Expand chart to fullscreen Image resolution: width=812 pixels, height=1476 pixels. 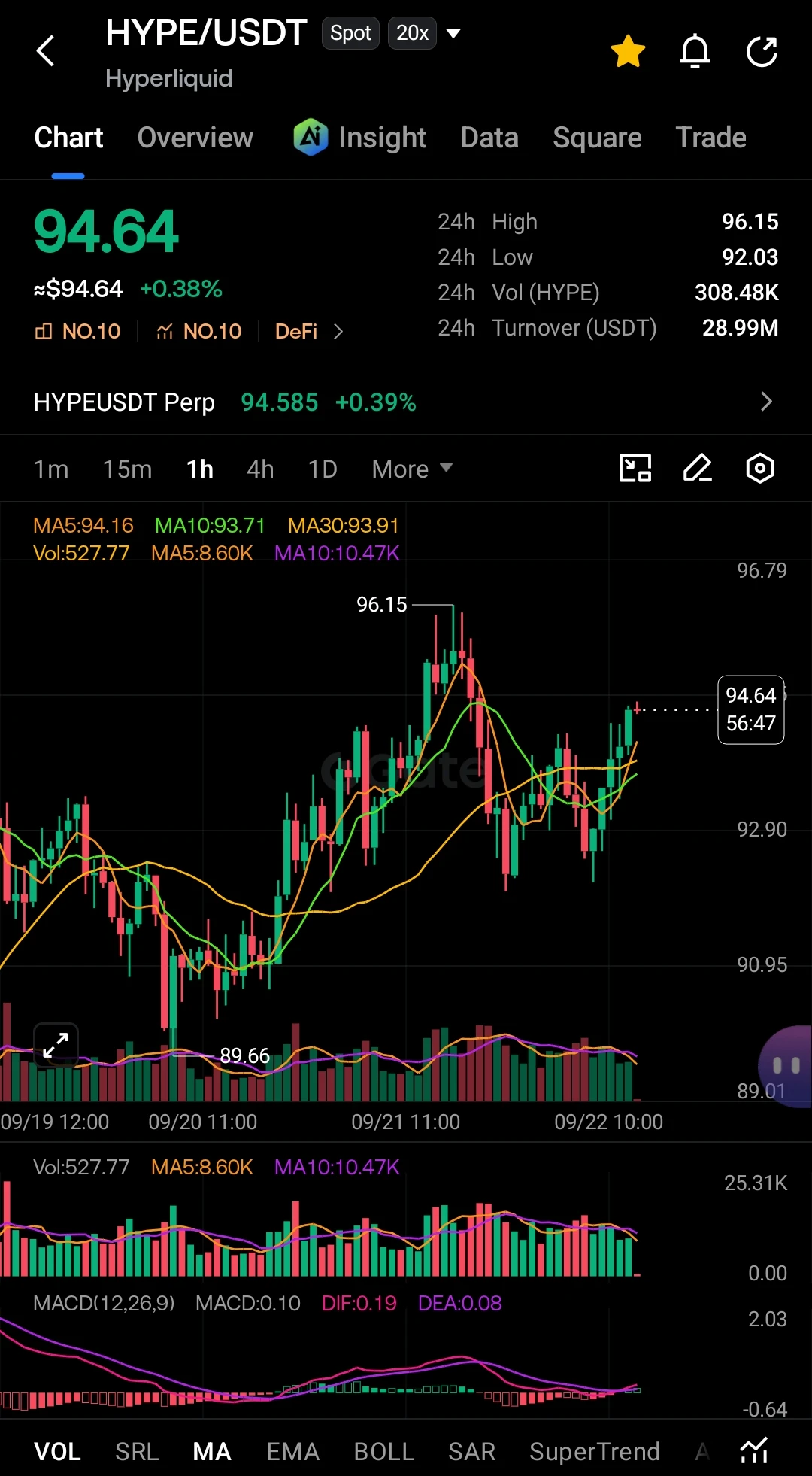(x=56, y=1045)
